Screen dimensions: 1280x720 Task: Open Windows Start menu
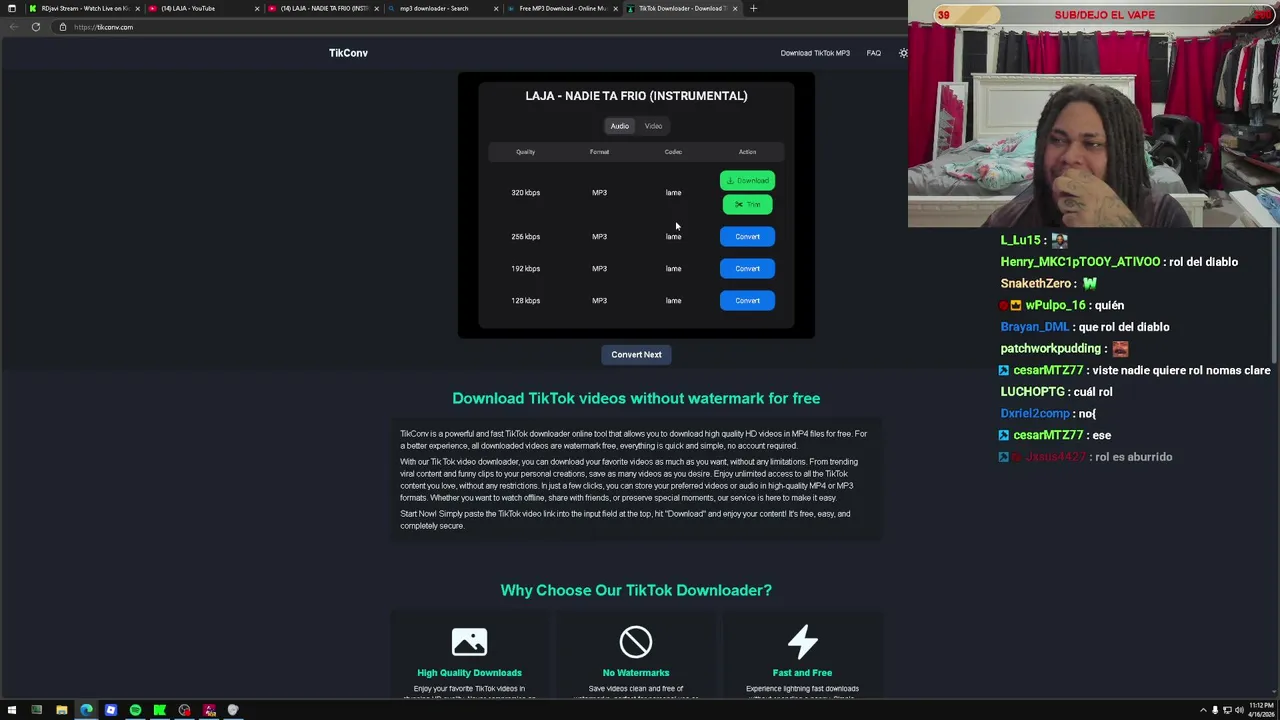tap(12, 710)
